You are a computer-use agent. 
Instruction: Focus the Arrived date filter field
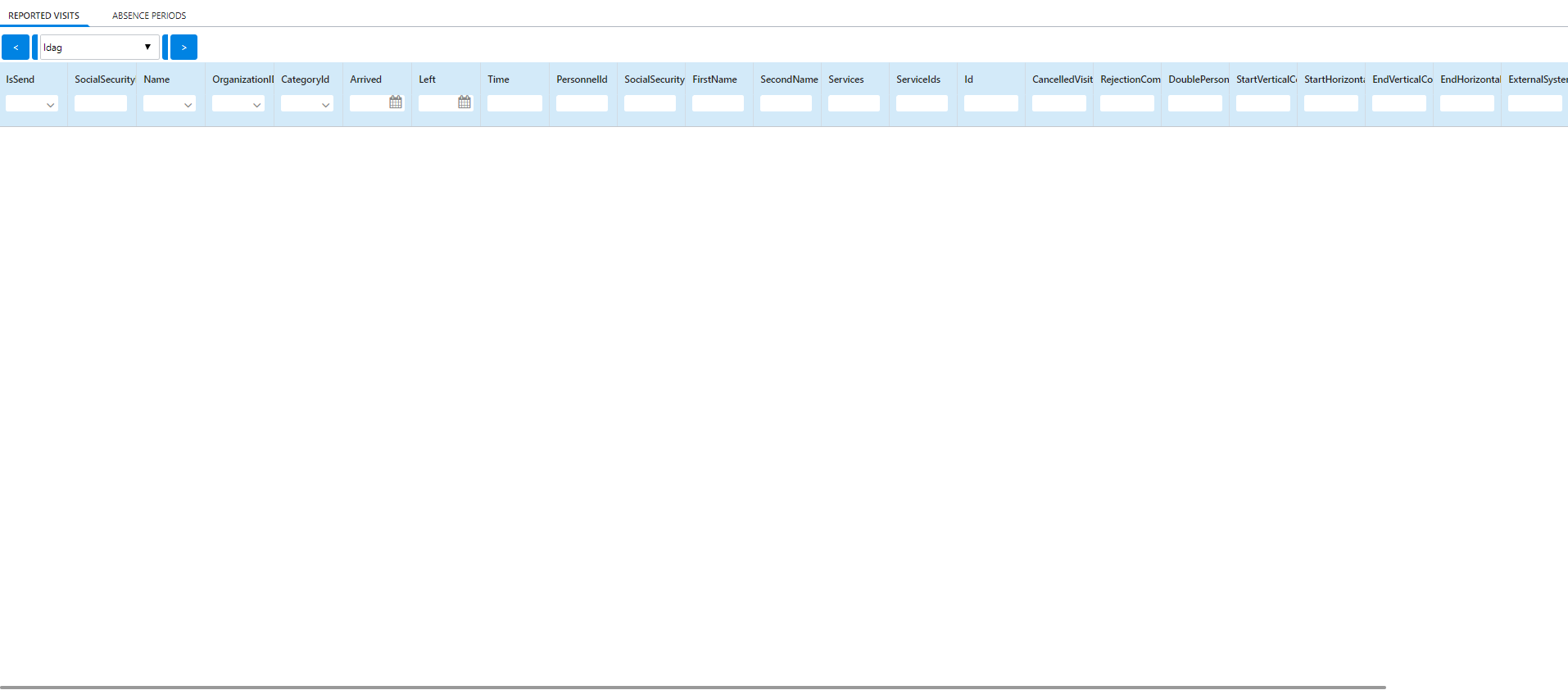click(369, 103)
